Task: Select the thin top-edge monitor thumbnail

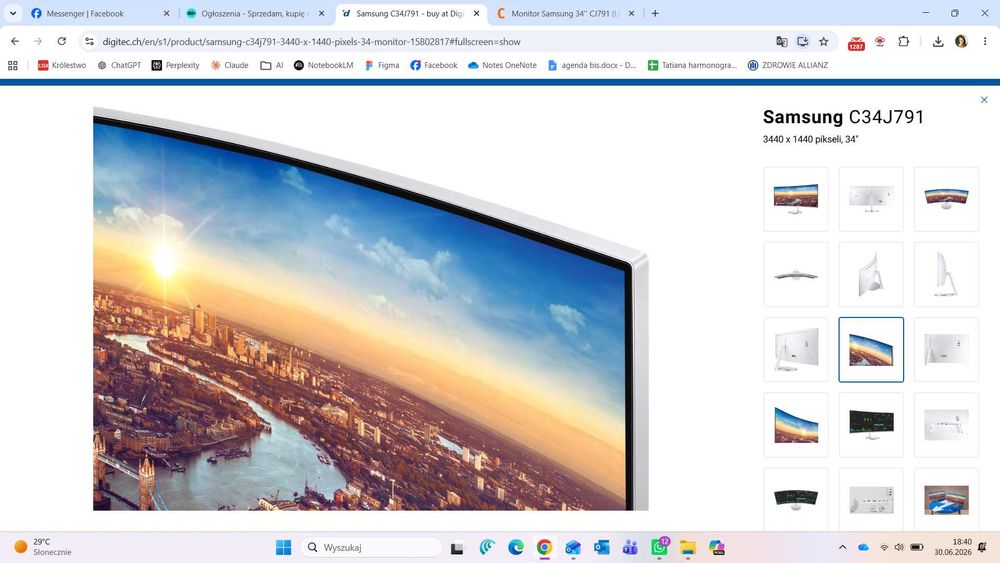Action: (796, 274)
